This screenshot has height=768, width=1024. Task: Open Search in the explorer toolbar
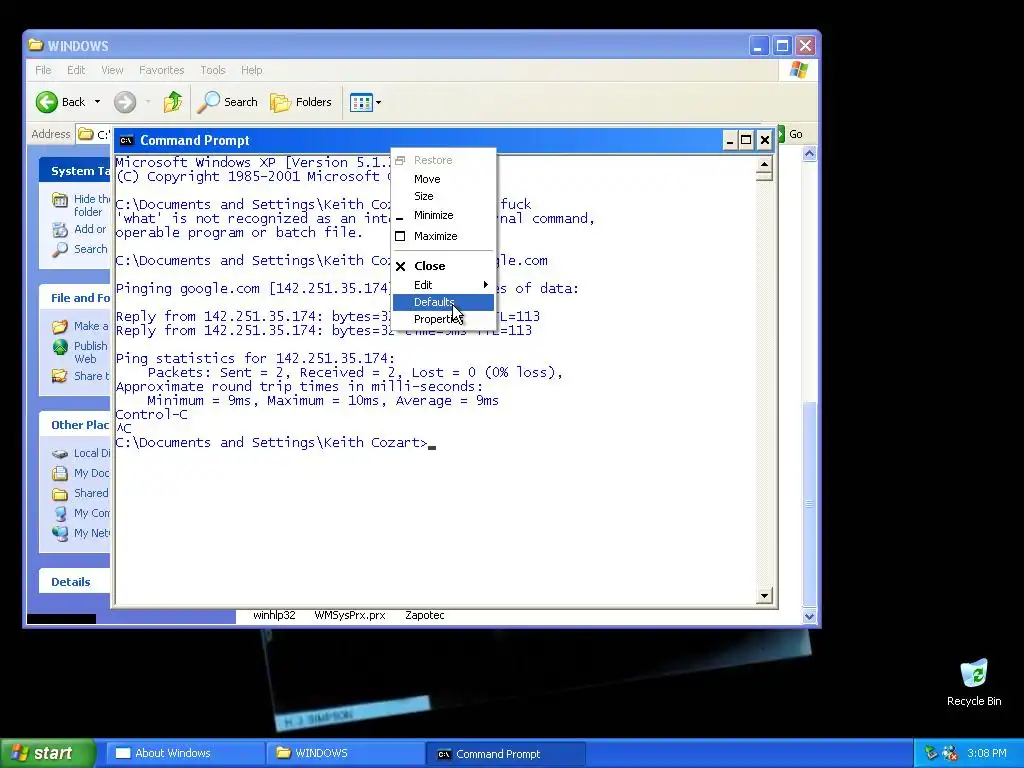[228, 102]
